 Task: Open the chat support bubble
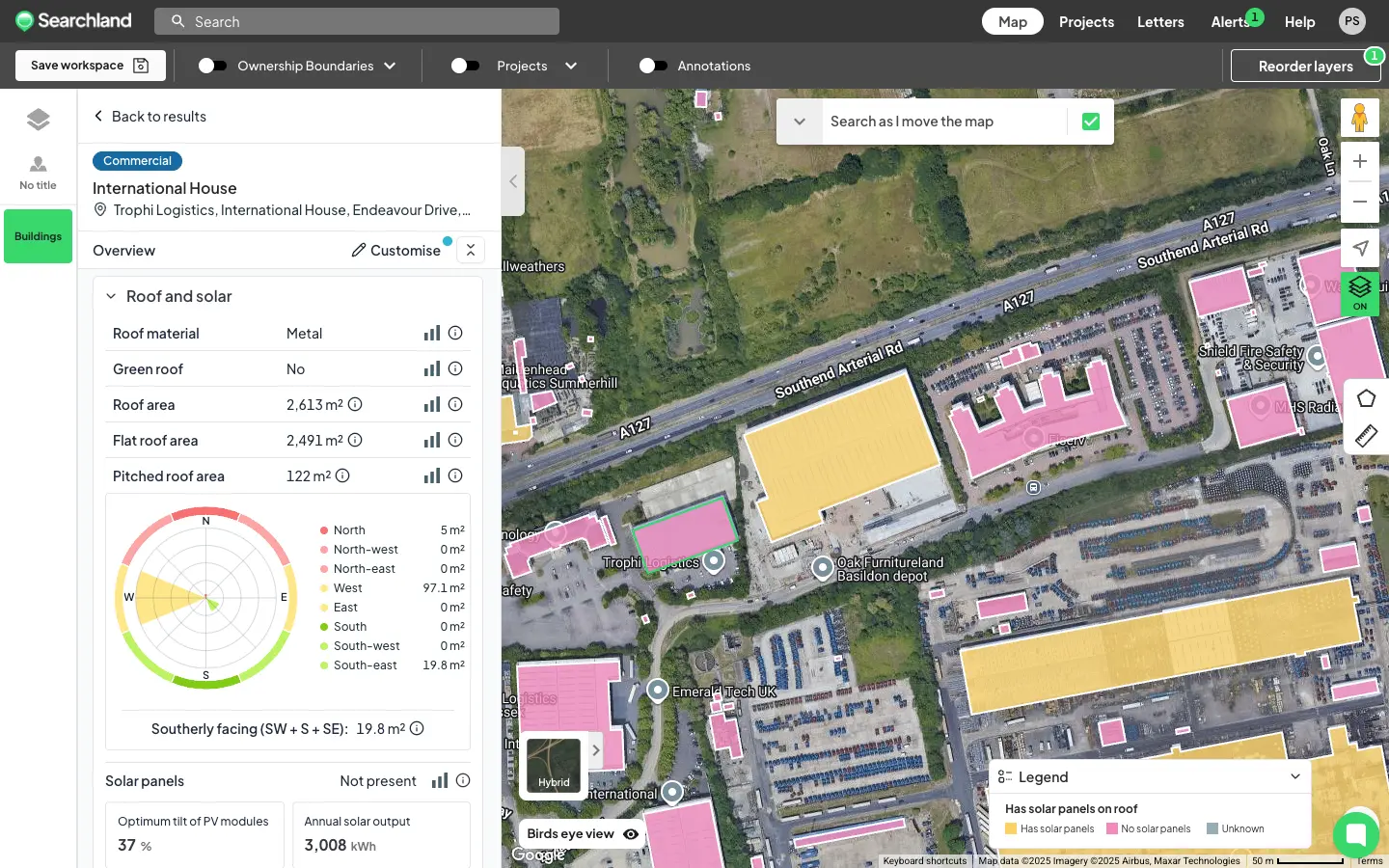click(1356, 835)
